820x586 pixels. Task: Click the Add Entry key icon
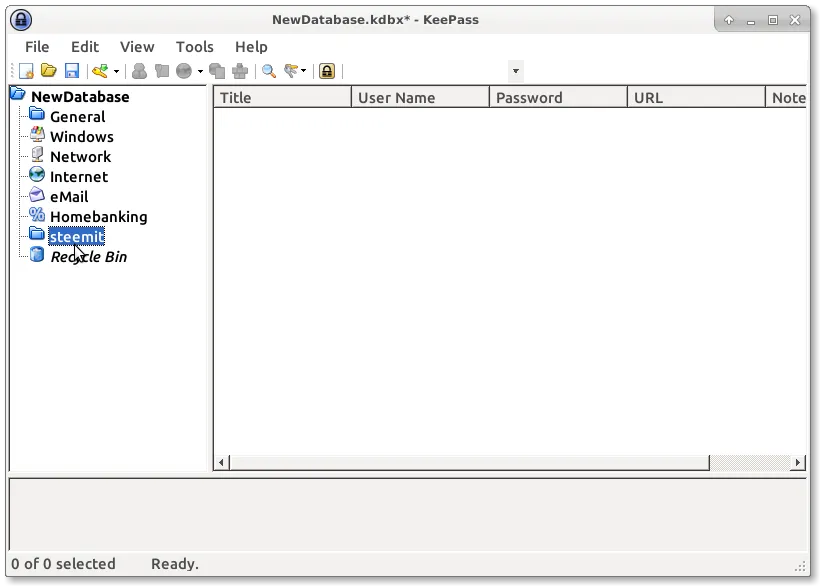click(x=100, y=71)
